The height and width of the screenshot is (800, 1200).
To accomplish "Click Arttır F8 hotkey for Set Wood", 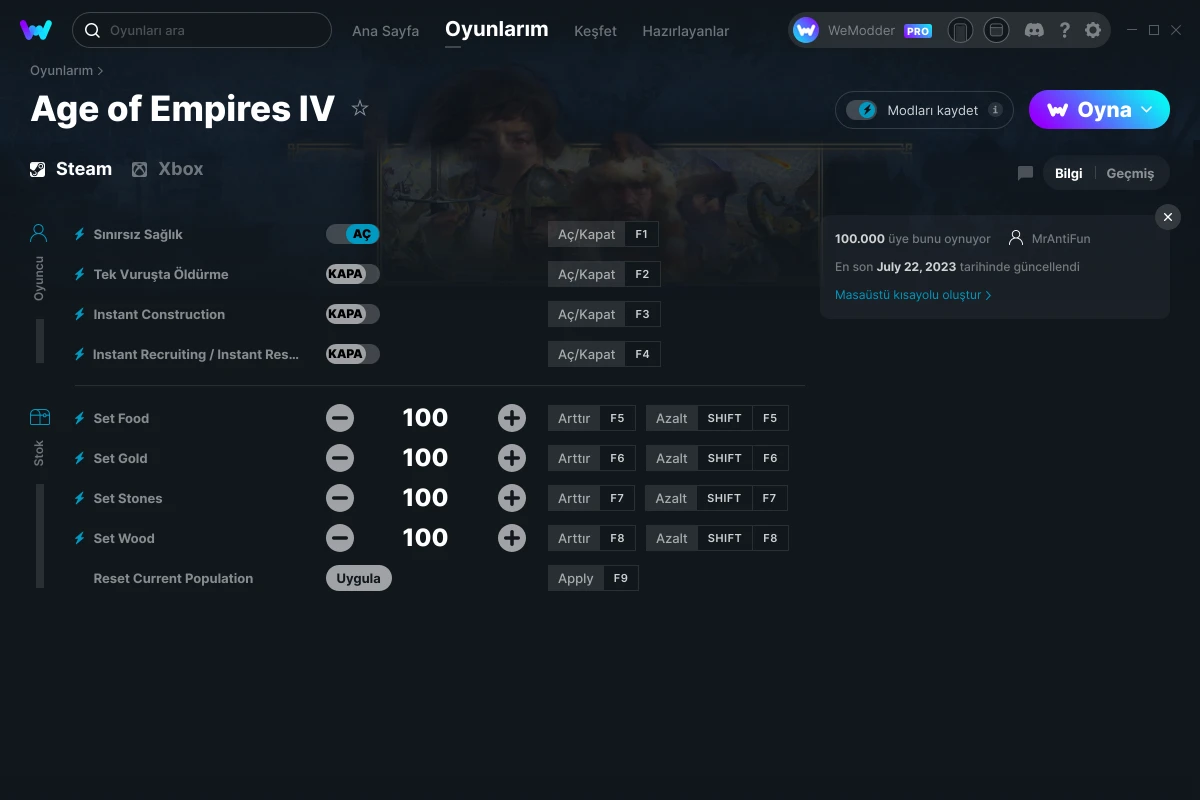I will 593,538.
